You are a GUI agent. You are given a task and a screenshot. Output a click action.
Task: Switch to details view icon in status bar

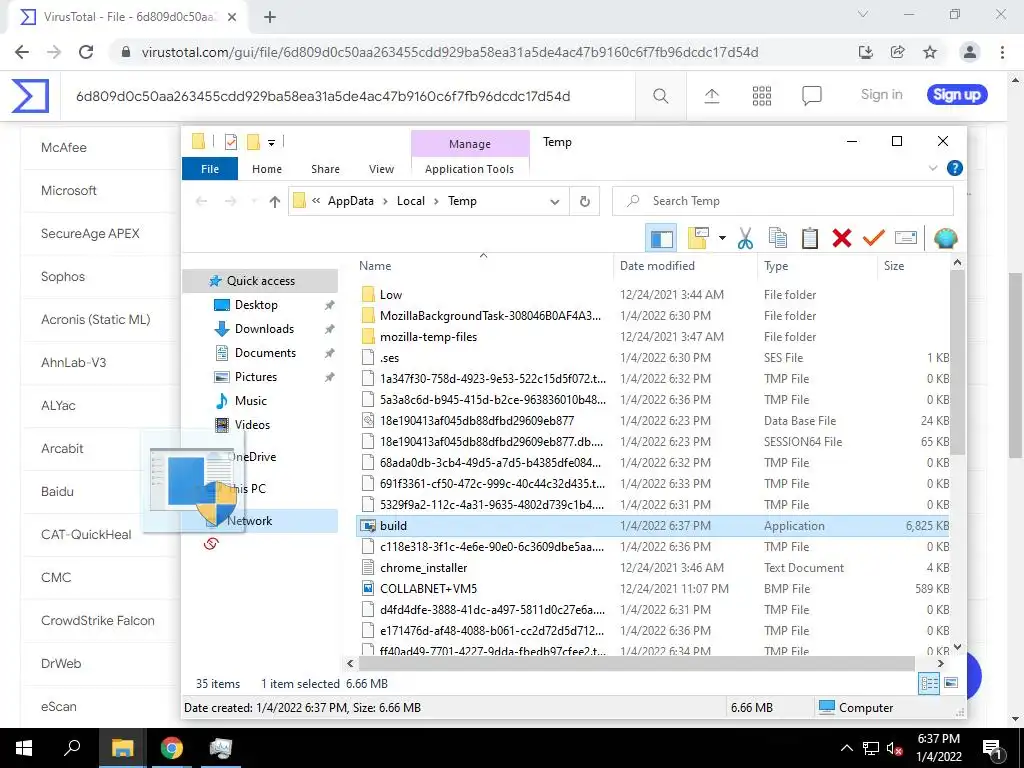tap(929, 683)
